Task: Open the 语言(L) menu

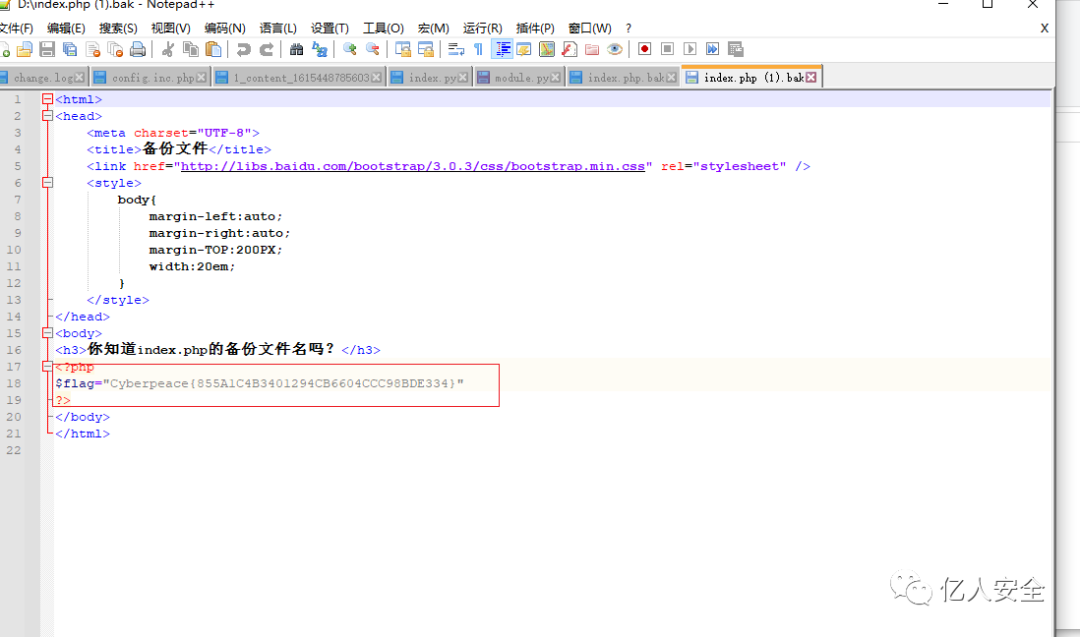Action: coord(278,28)
